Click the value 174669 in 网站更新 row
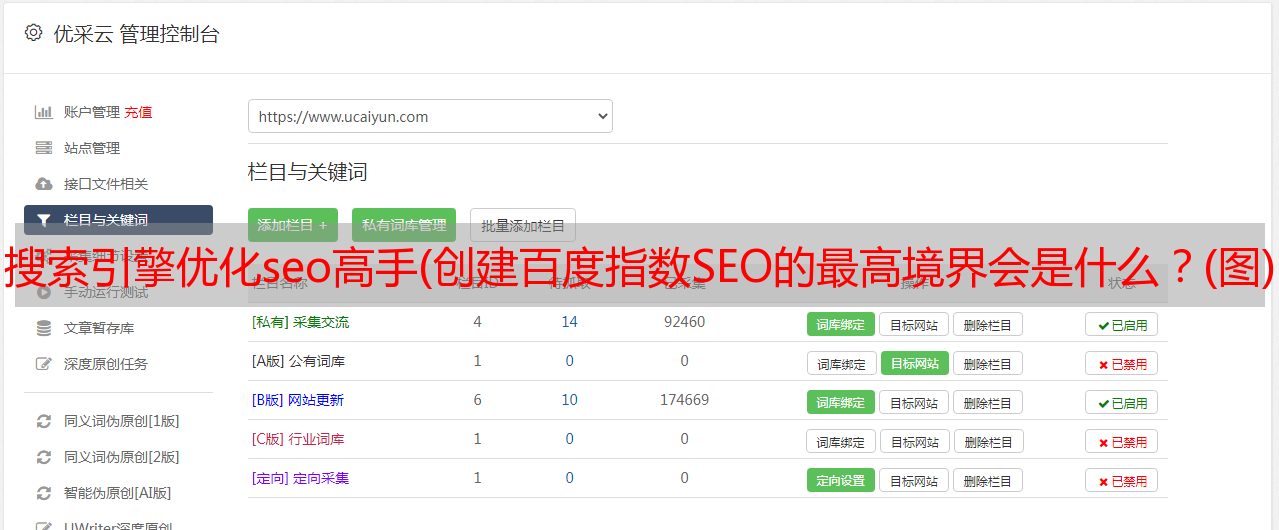Screen dimensions: 1279x530 (684, 400)
